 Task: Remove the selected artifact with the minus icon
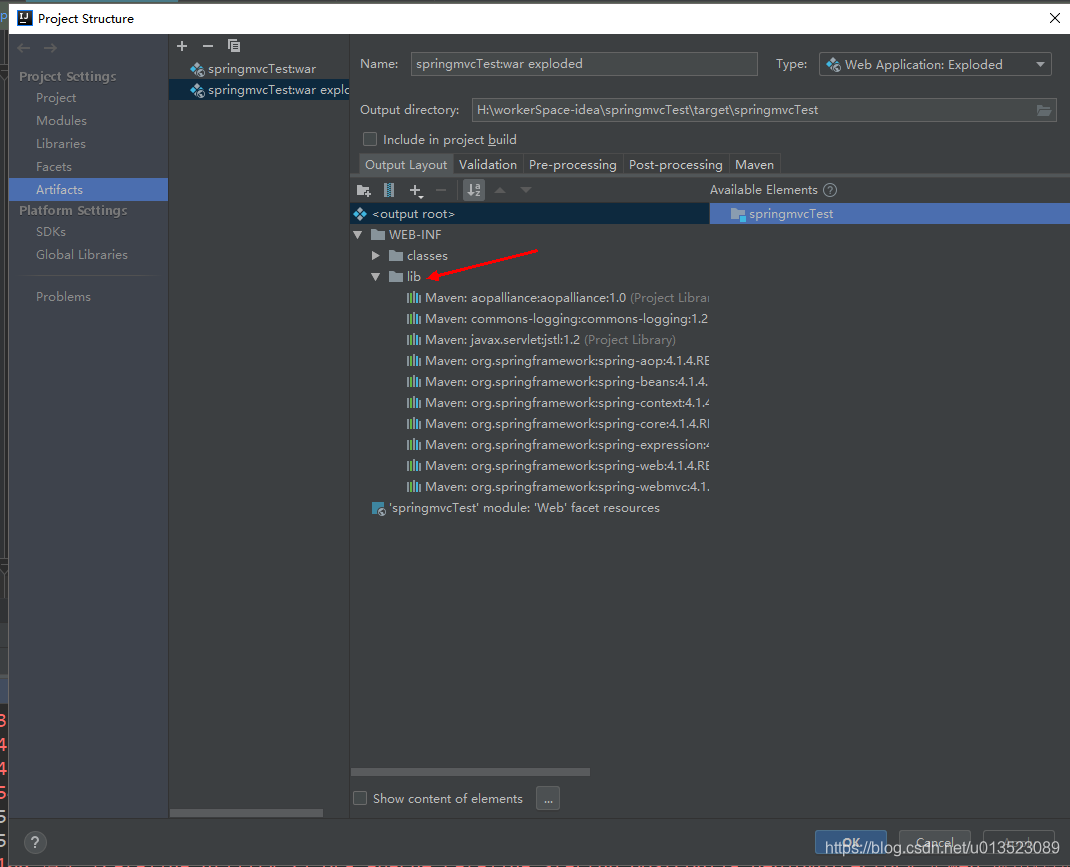pyautogui.click(x=207, y=46)
